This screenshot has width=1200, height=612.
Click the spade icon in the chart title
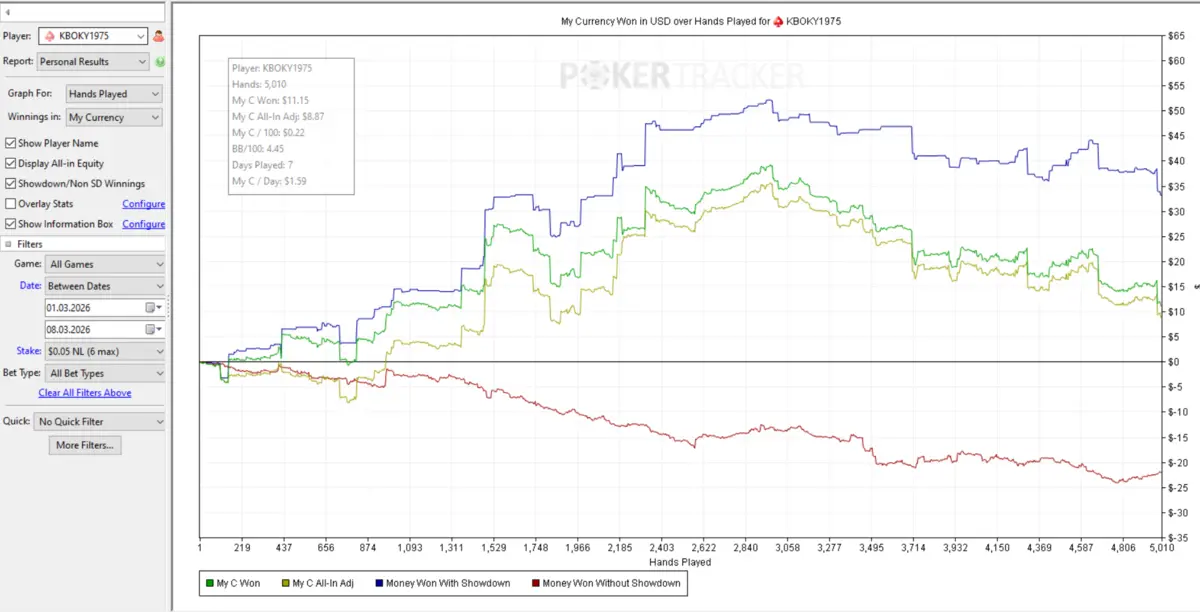[781, 21]
